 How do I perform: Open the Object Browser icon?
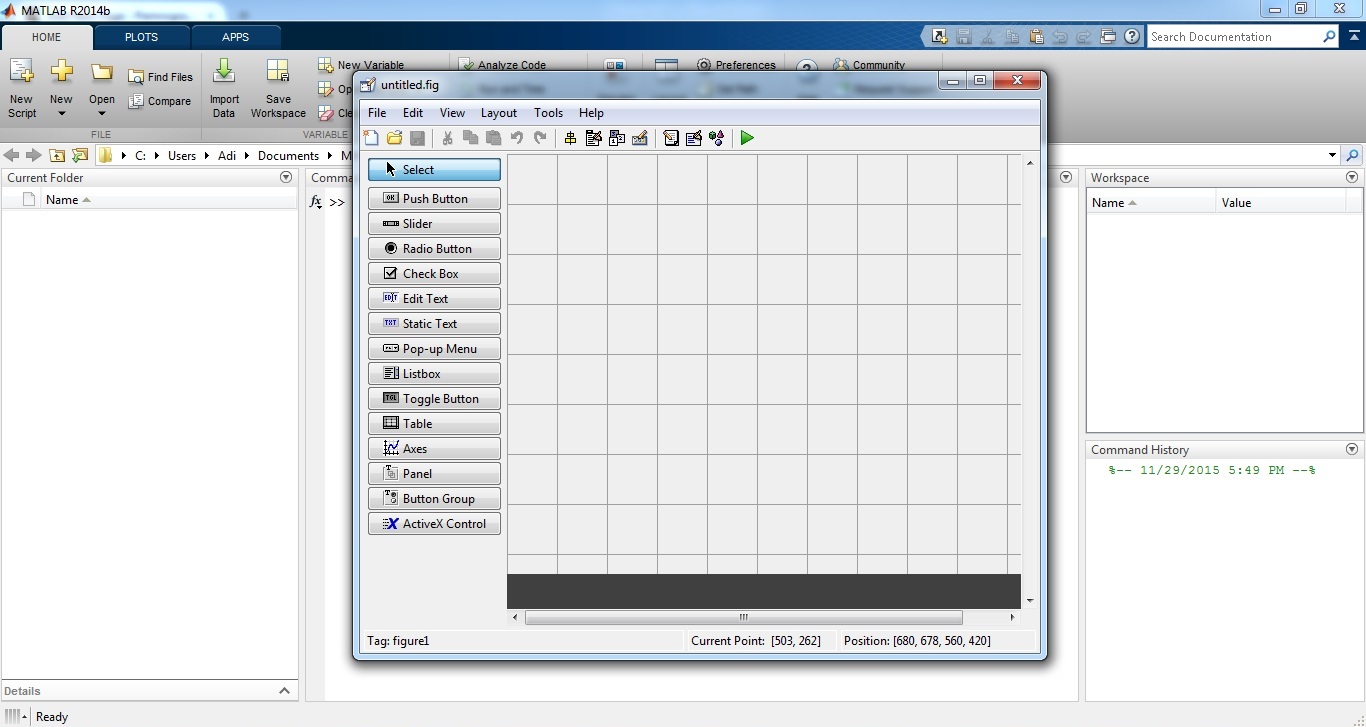point(716,138)
